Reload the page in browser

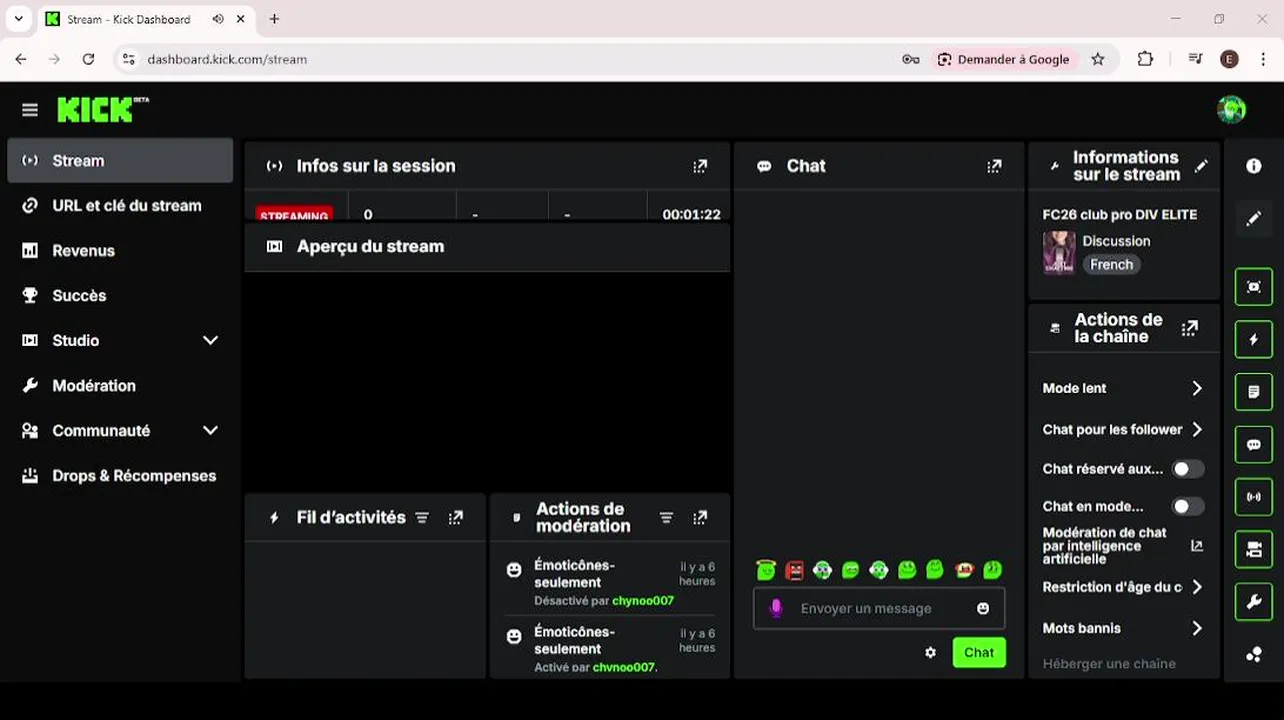[x=88, y=59]
